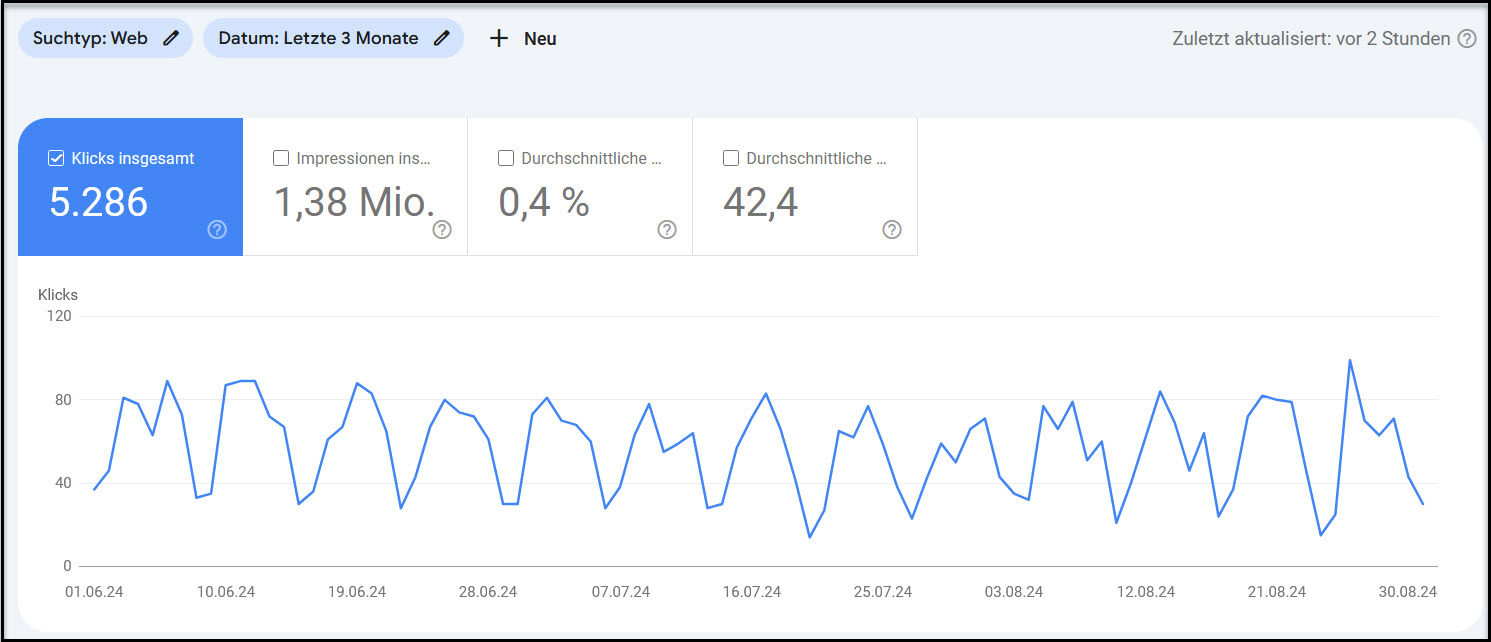Click the 07.07.24 date label
Viewport: 1491px width, 642px height.
click(x=620, y=592)
